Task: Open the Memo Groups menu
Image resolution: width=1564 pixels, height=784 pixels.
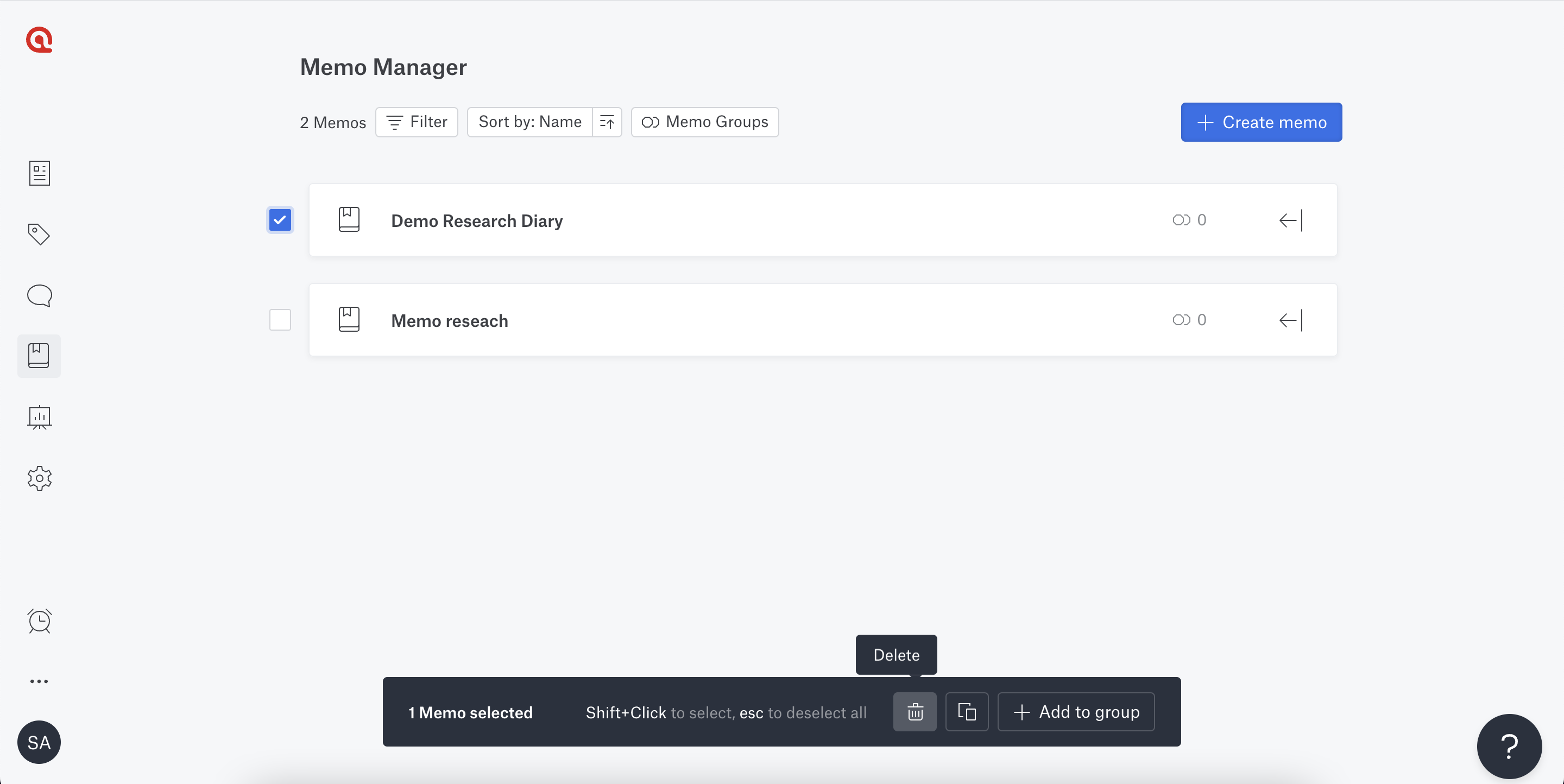Action: [704, 122]
